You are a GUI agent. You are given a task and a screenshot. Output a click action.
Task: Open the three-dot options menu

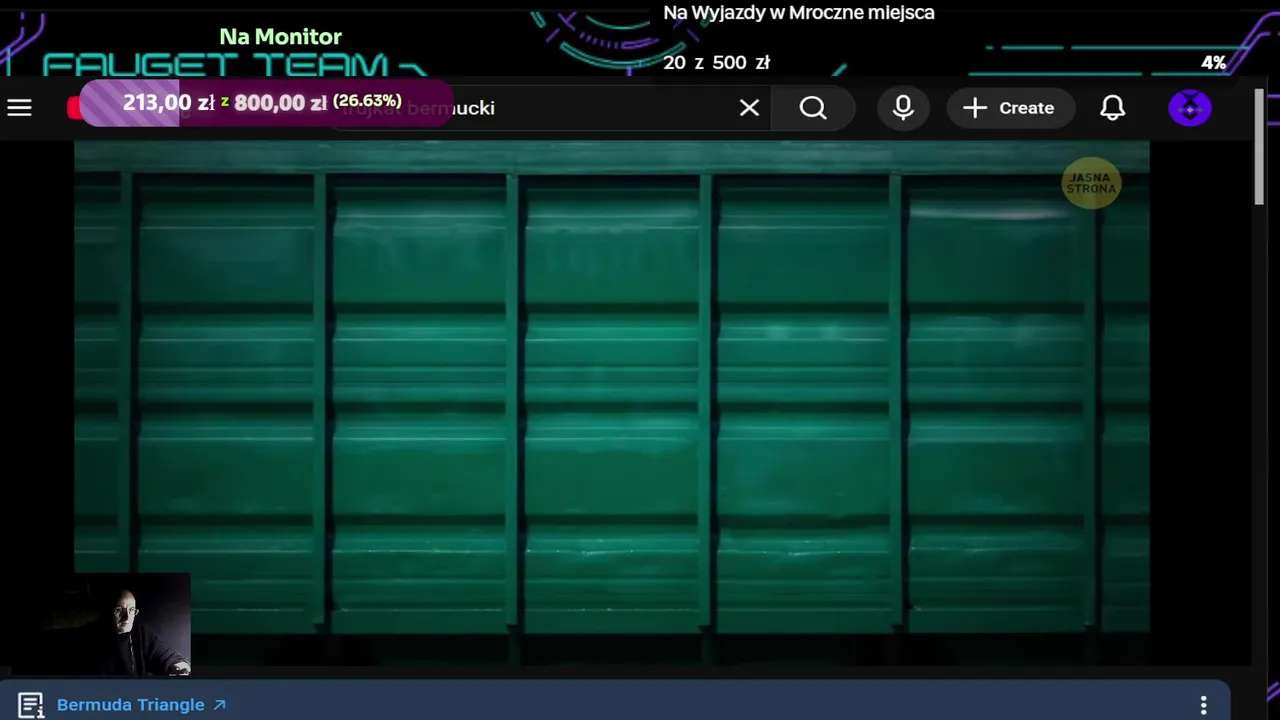coord(1204,705)
